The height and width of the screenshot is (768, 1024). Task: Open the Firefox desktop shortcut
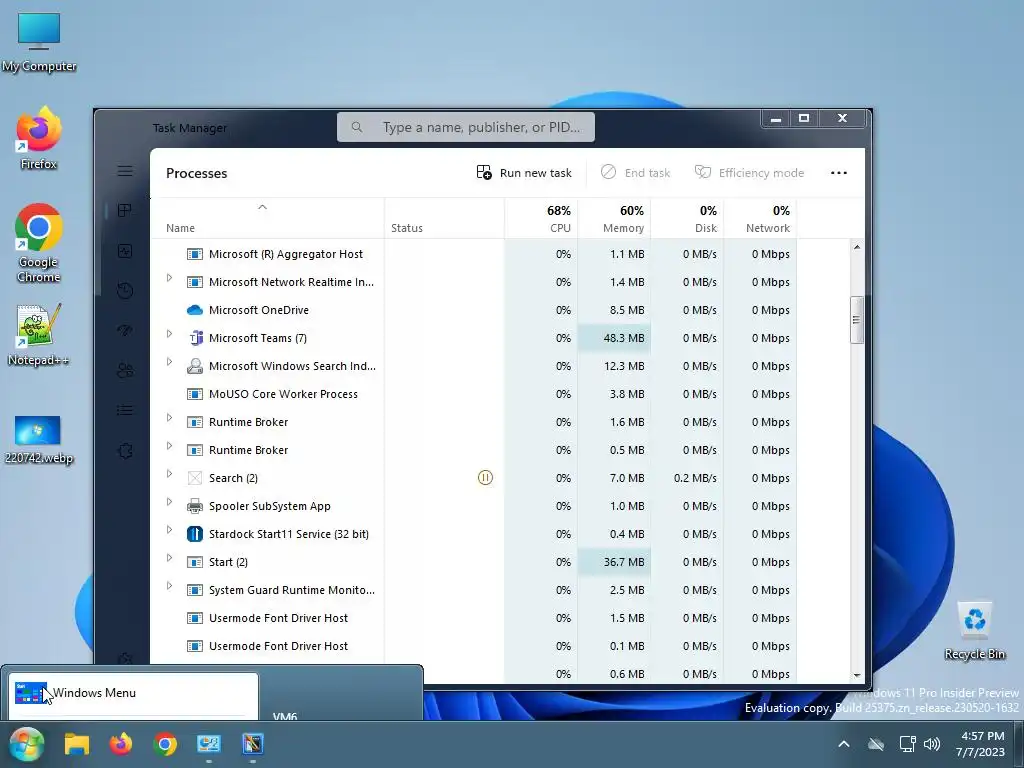39,138
